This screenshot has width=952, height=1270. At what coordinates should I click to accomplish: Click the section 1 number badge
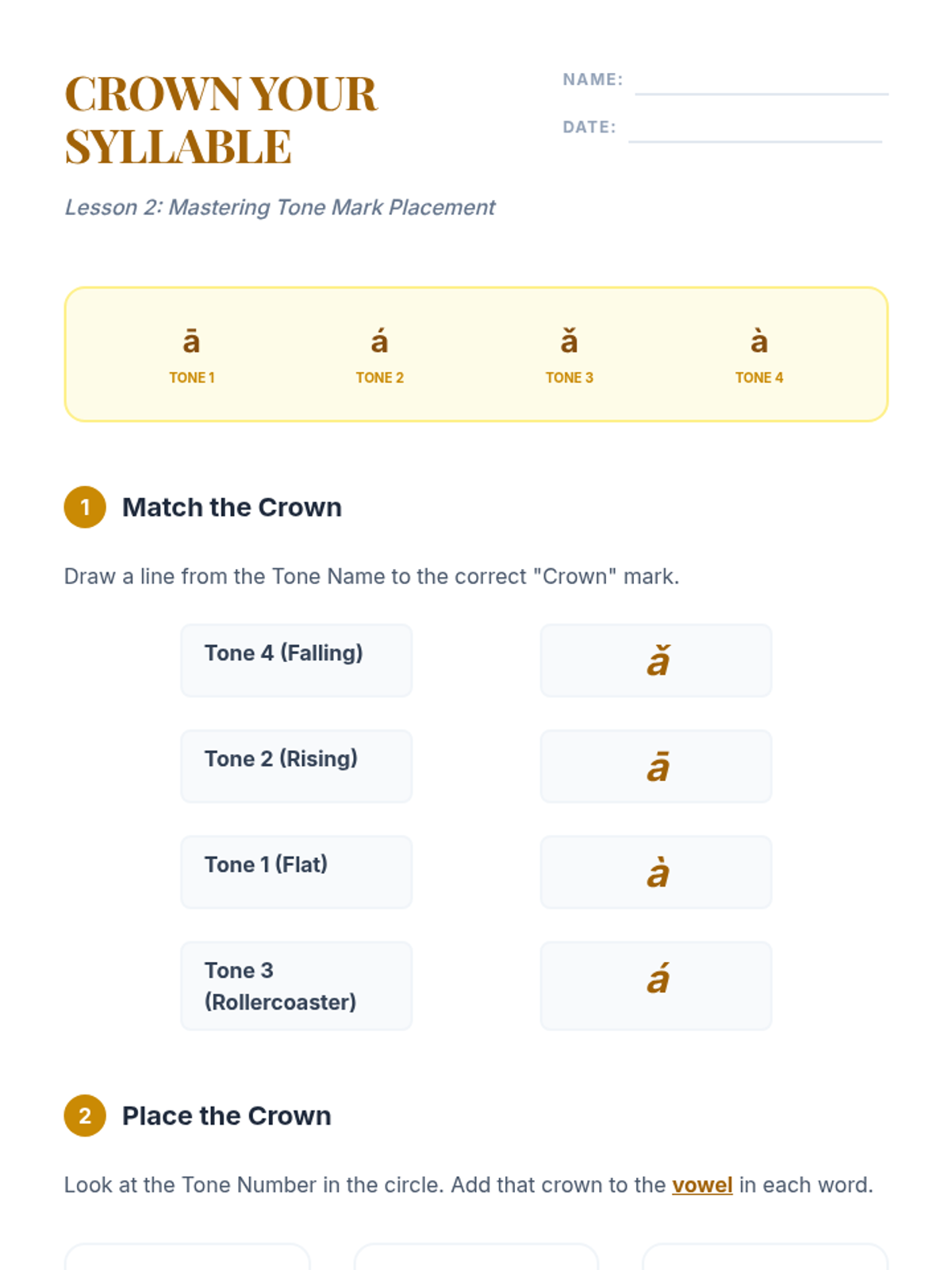pyautogui.click(x=85, y=507)
